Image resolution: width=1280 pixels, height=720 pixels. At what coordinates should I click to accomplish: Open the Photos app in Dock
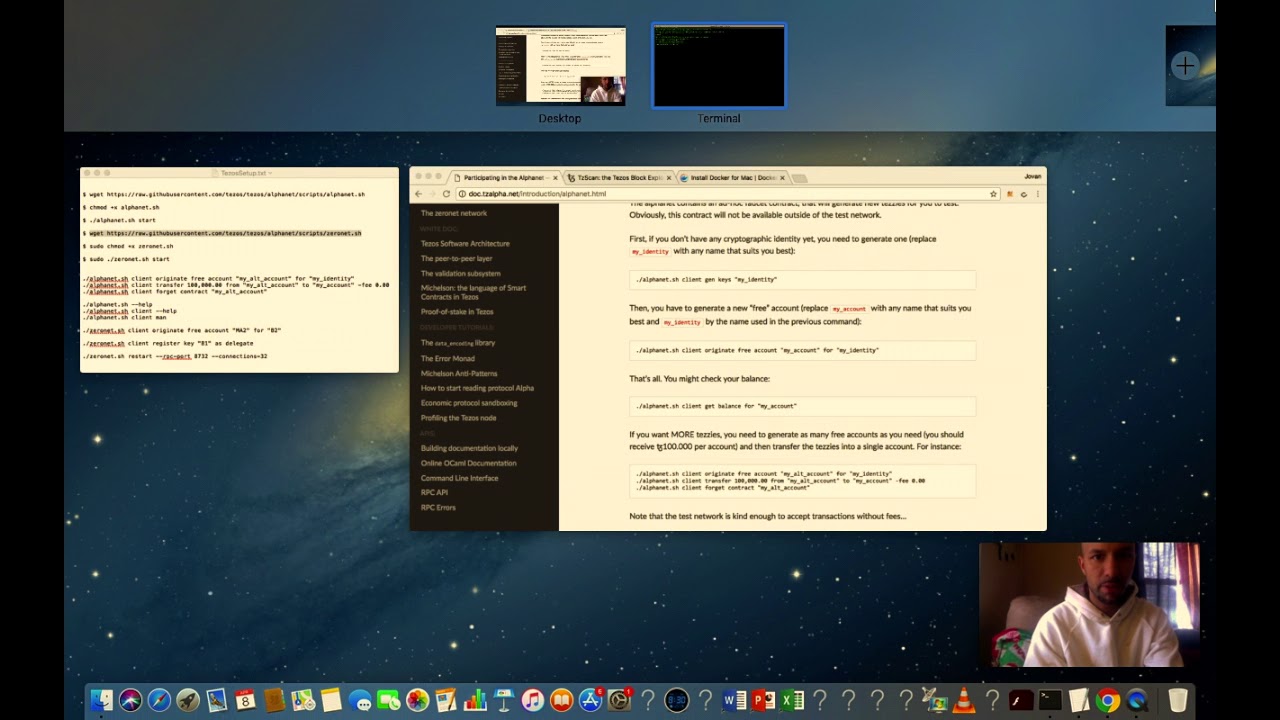click(x=418, y=701)
